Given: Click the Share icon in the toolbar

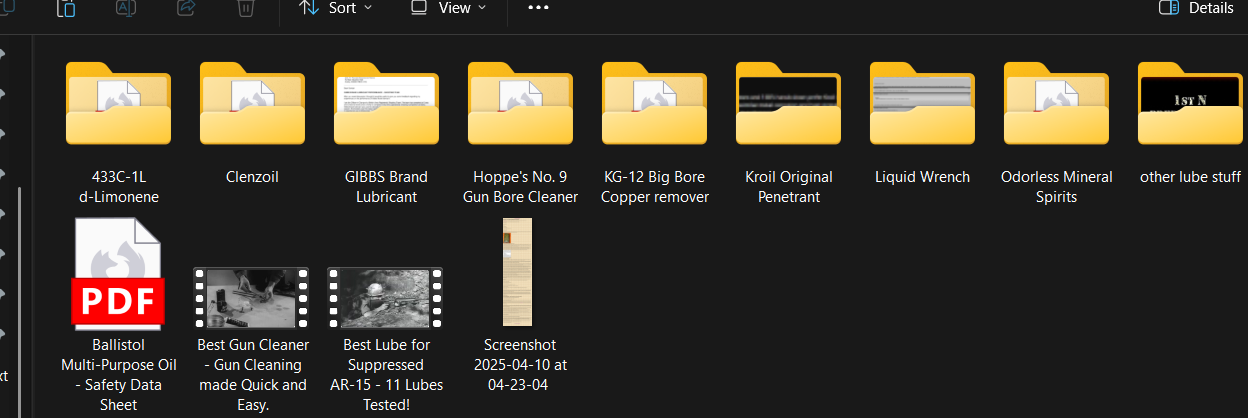Looking at the screenshot, I should point(186,8).
